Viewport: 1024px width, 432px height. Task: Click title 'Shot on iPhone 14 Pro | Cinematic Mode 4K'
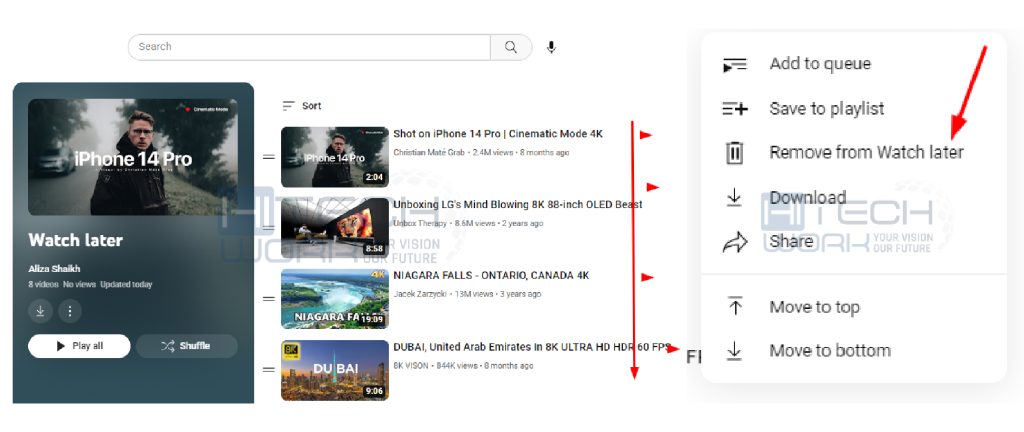(x=498, y=134)
